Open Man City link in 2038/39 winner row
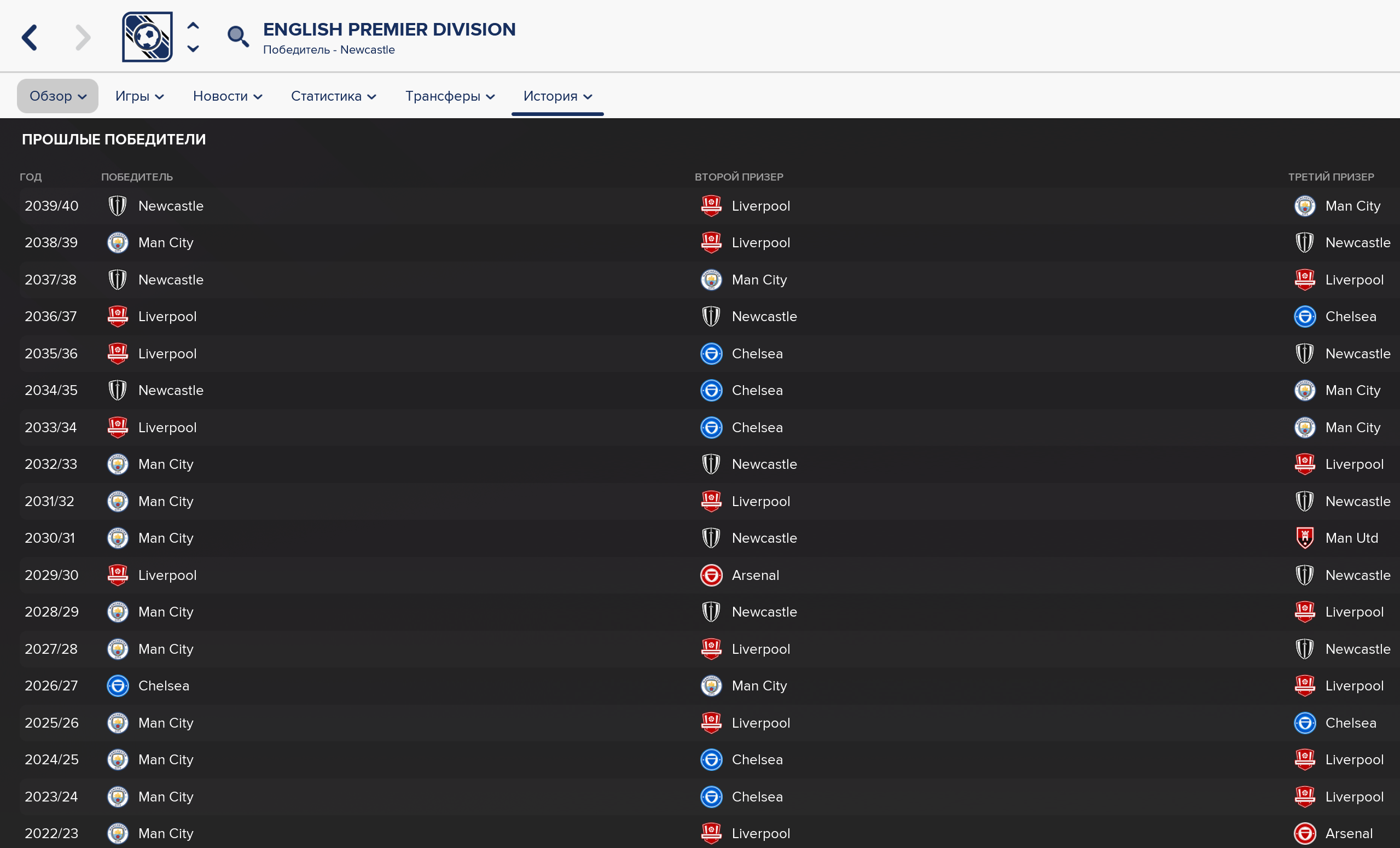Screen dimensions: 1400x848 (166, 243)
